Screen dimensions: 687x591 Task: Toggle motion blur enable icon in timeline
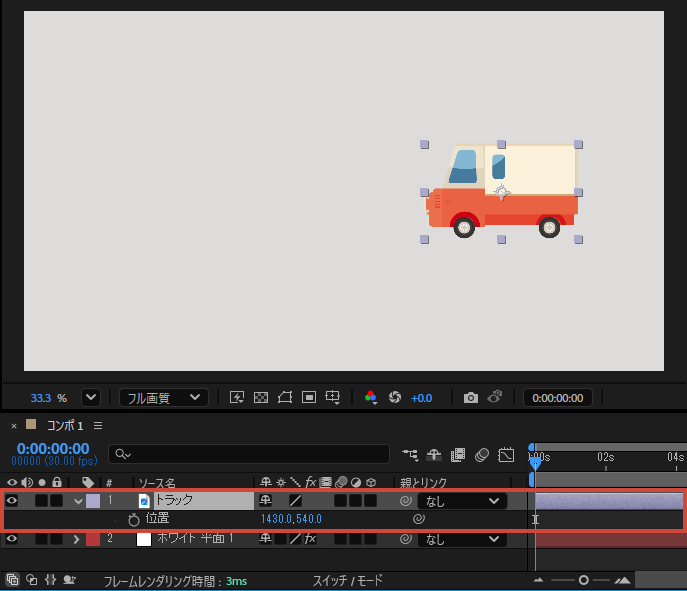point(482,455)
